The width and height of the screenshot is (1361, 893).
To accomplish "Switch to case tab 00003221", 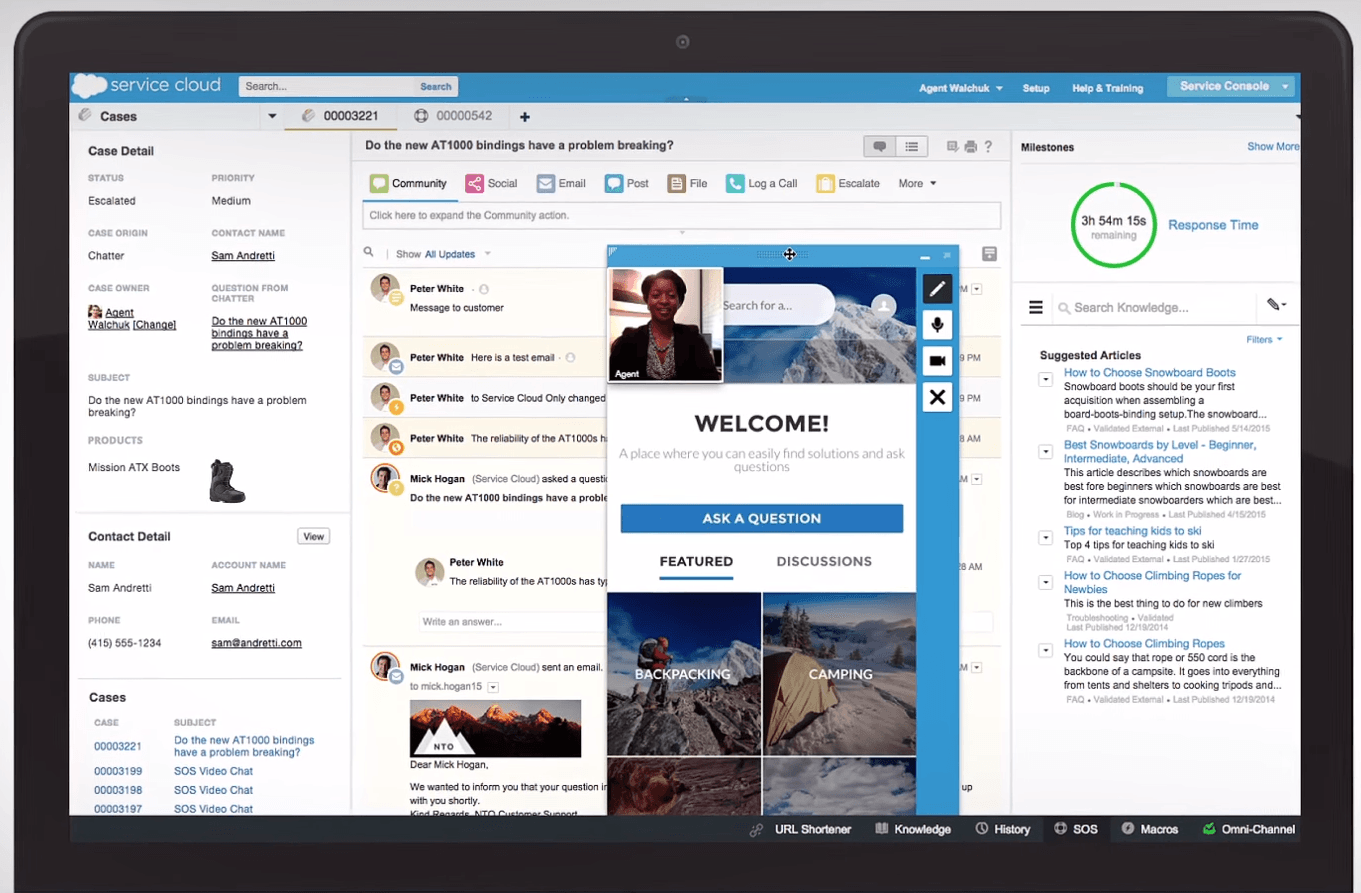I will [339, 116].
